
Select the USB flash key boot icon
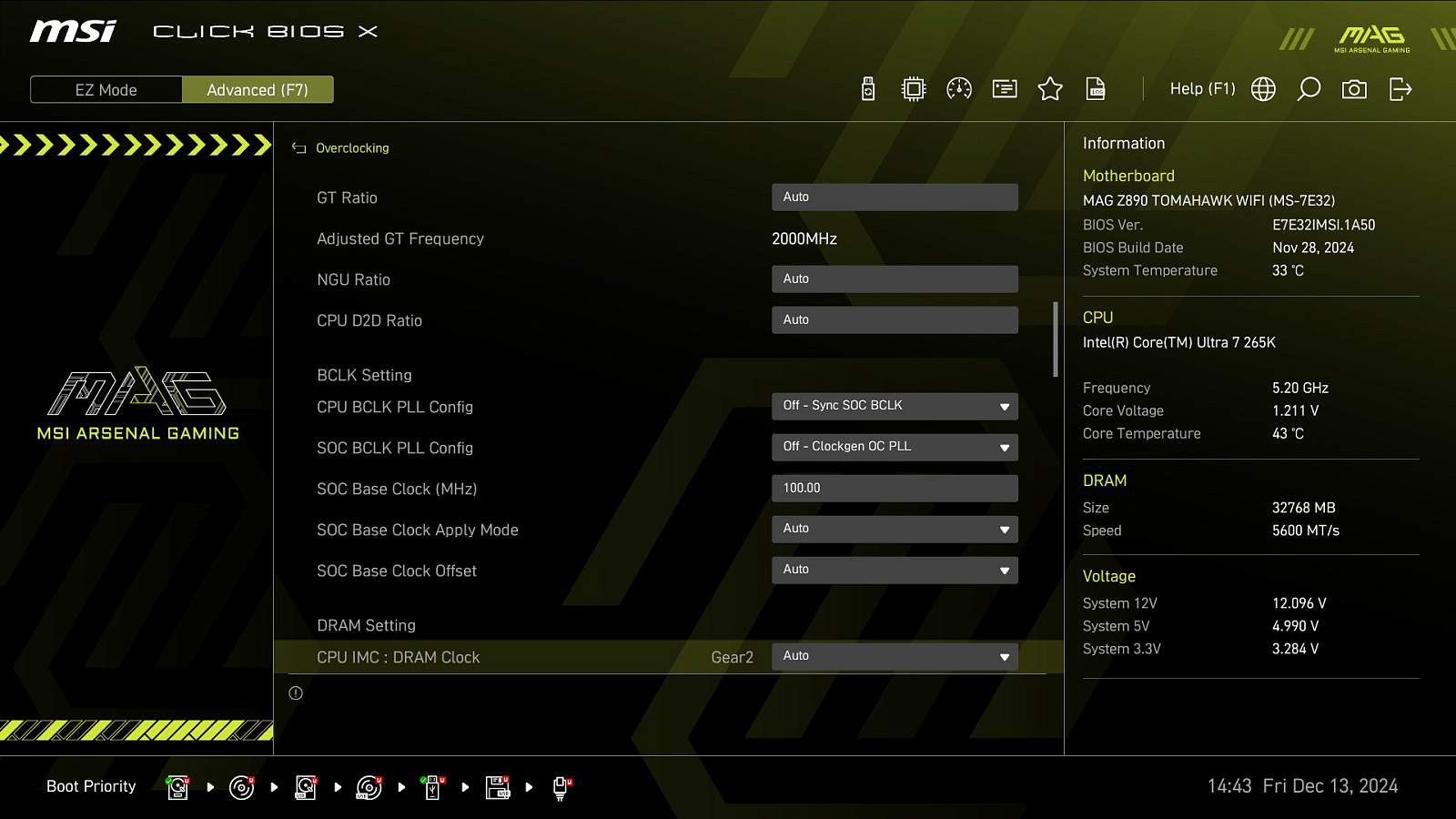[x=433, y=787]
